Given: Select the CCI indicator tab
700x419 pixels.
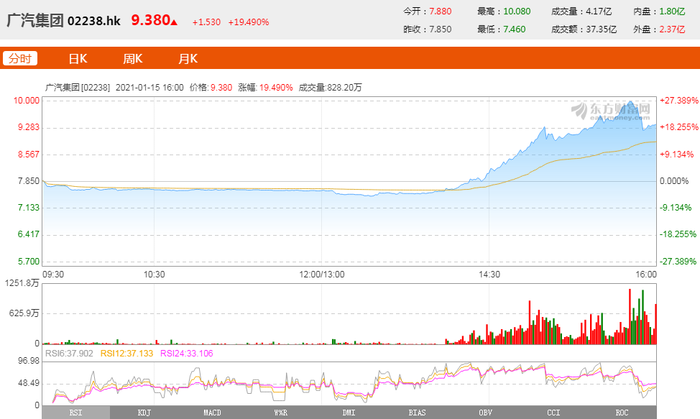Looking at the screenshot, I should pos(554,413).
